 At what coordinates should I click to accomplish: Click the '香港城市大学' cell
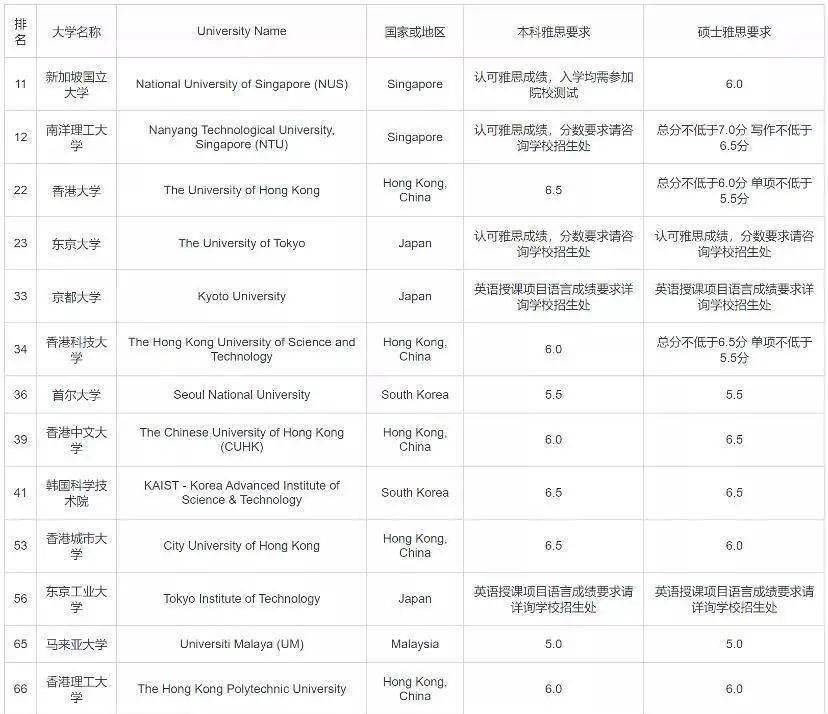[76, 546]
